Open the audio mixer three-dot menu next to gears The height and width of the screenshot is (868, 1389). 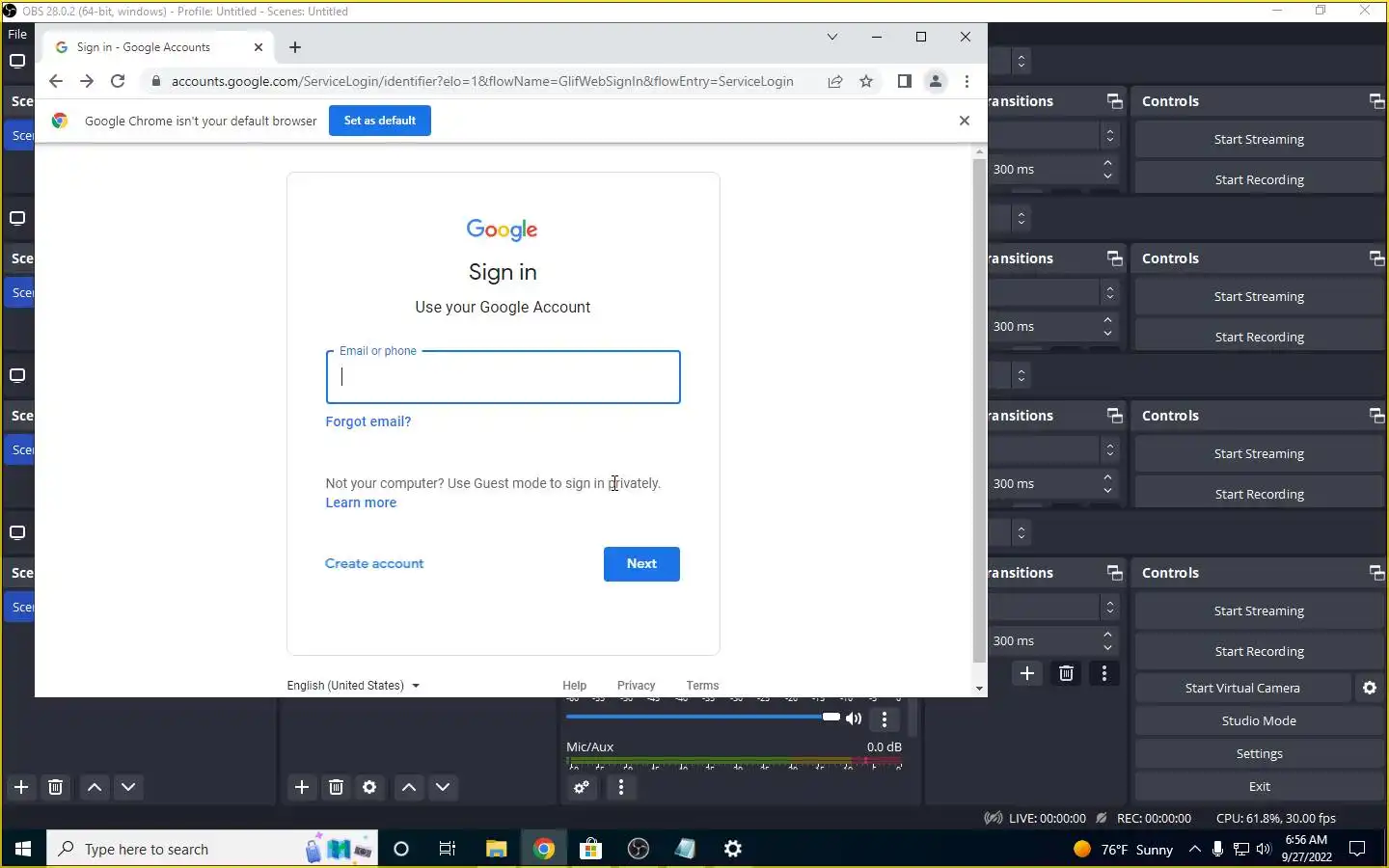[x=621, y=787]
